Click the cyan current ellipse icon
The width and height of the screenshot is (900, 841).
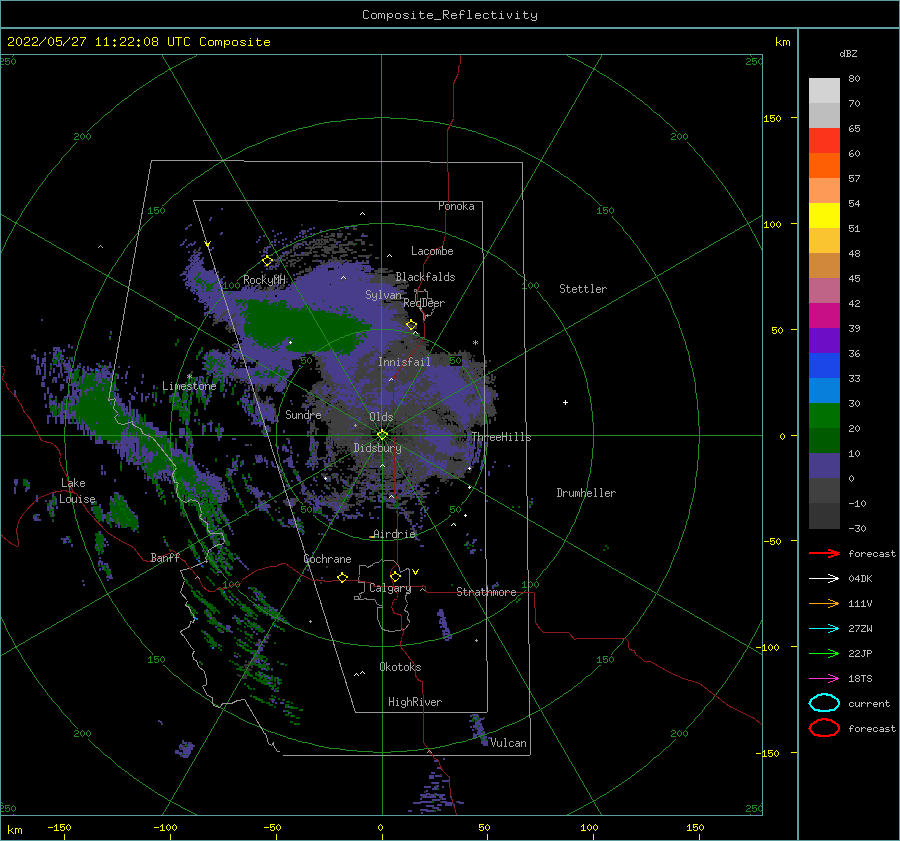(824, 703)
